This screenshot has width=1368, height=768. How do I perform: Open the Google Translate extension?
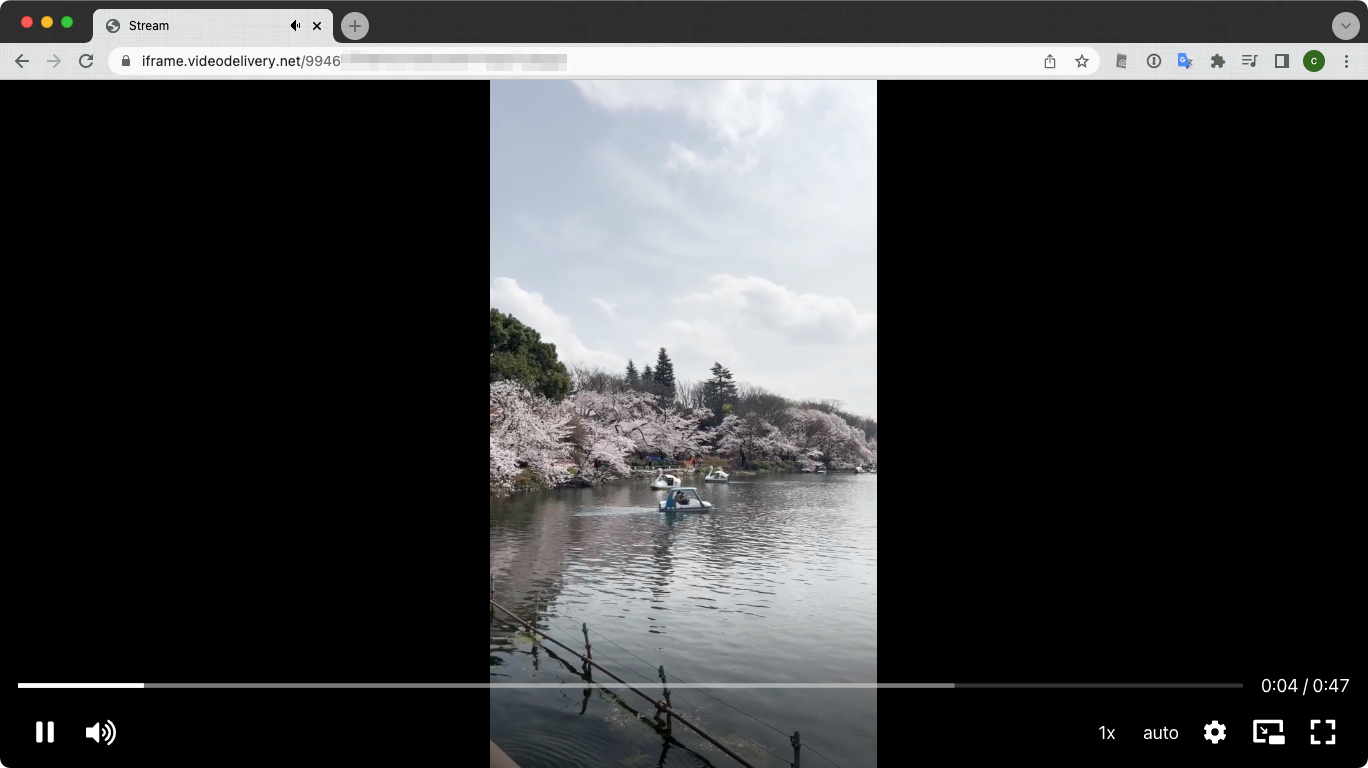pos(1185,61)
